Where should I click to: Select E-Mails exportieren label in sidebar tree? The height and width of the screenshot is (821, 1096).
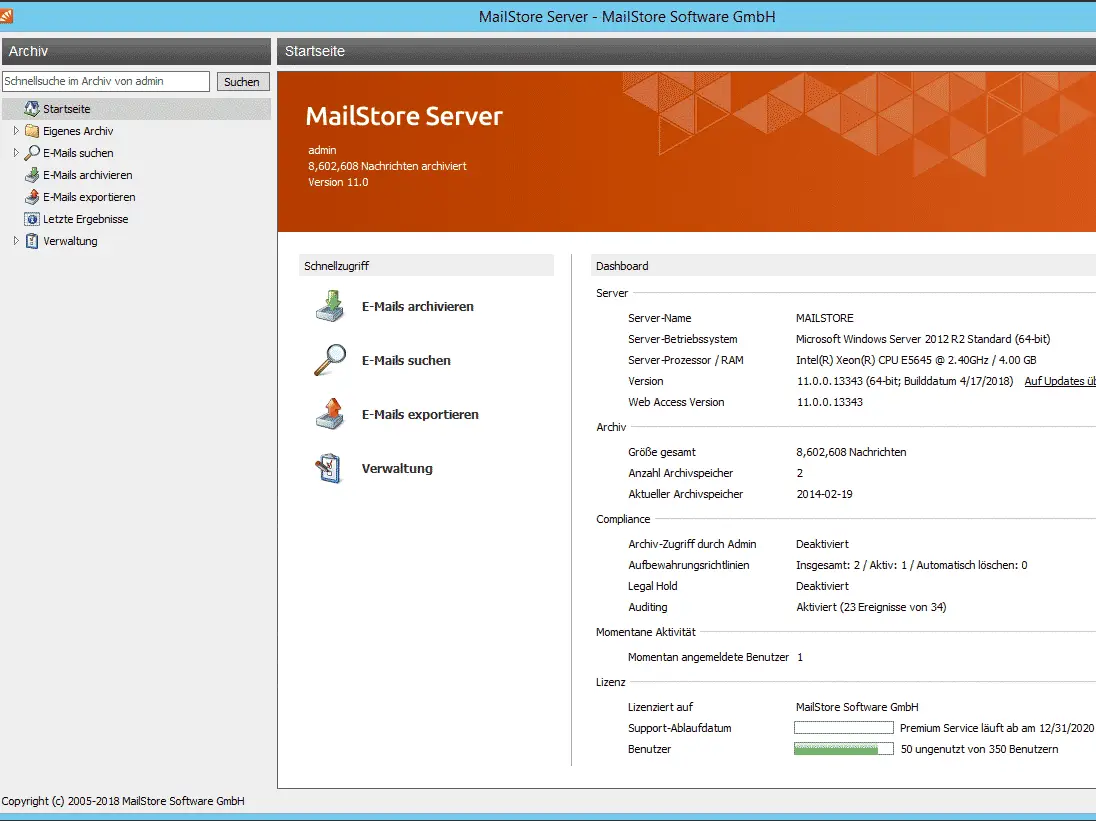(89, 197)
